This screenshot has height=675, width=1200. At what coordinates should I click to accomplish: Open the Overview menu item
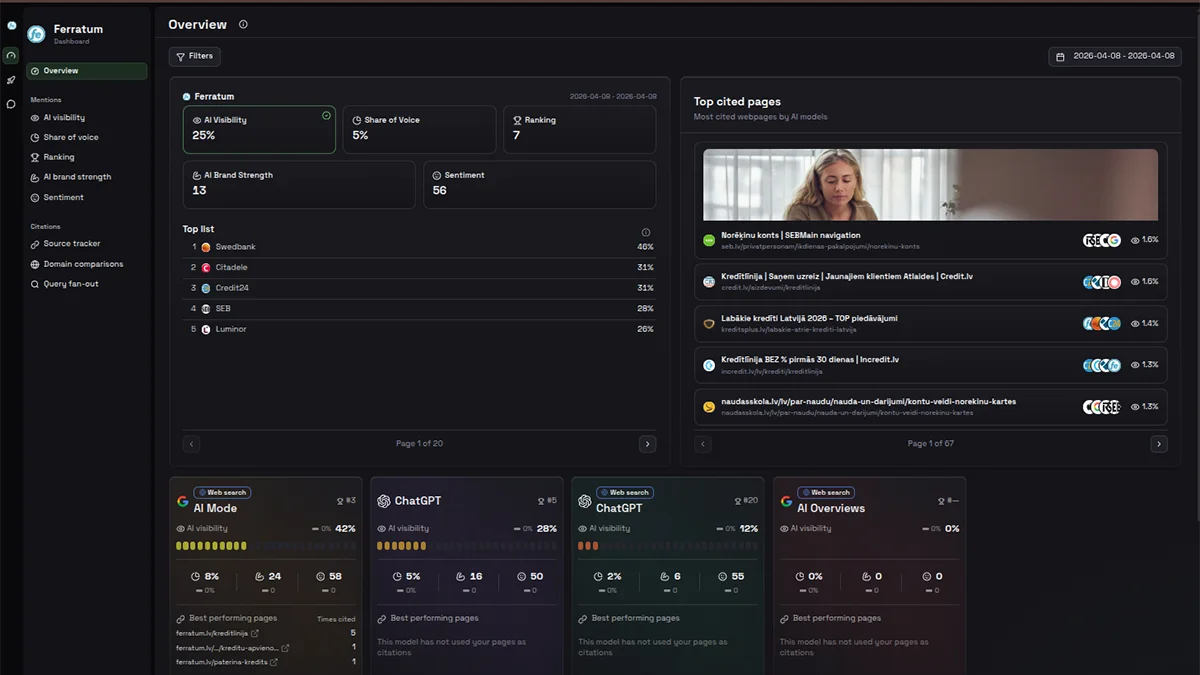click(86, 71)
